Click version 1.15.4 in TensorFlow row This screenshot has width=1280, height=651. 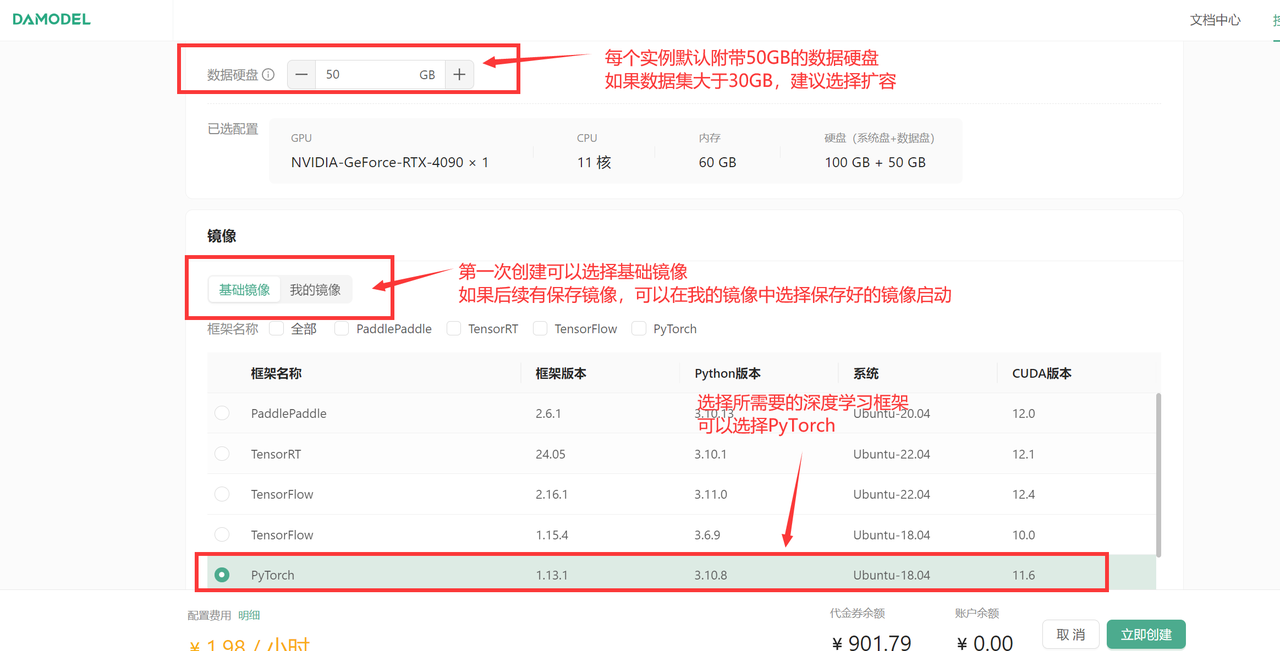coord(552,535)
